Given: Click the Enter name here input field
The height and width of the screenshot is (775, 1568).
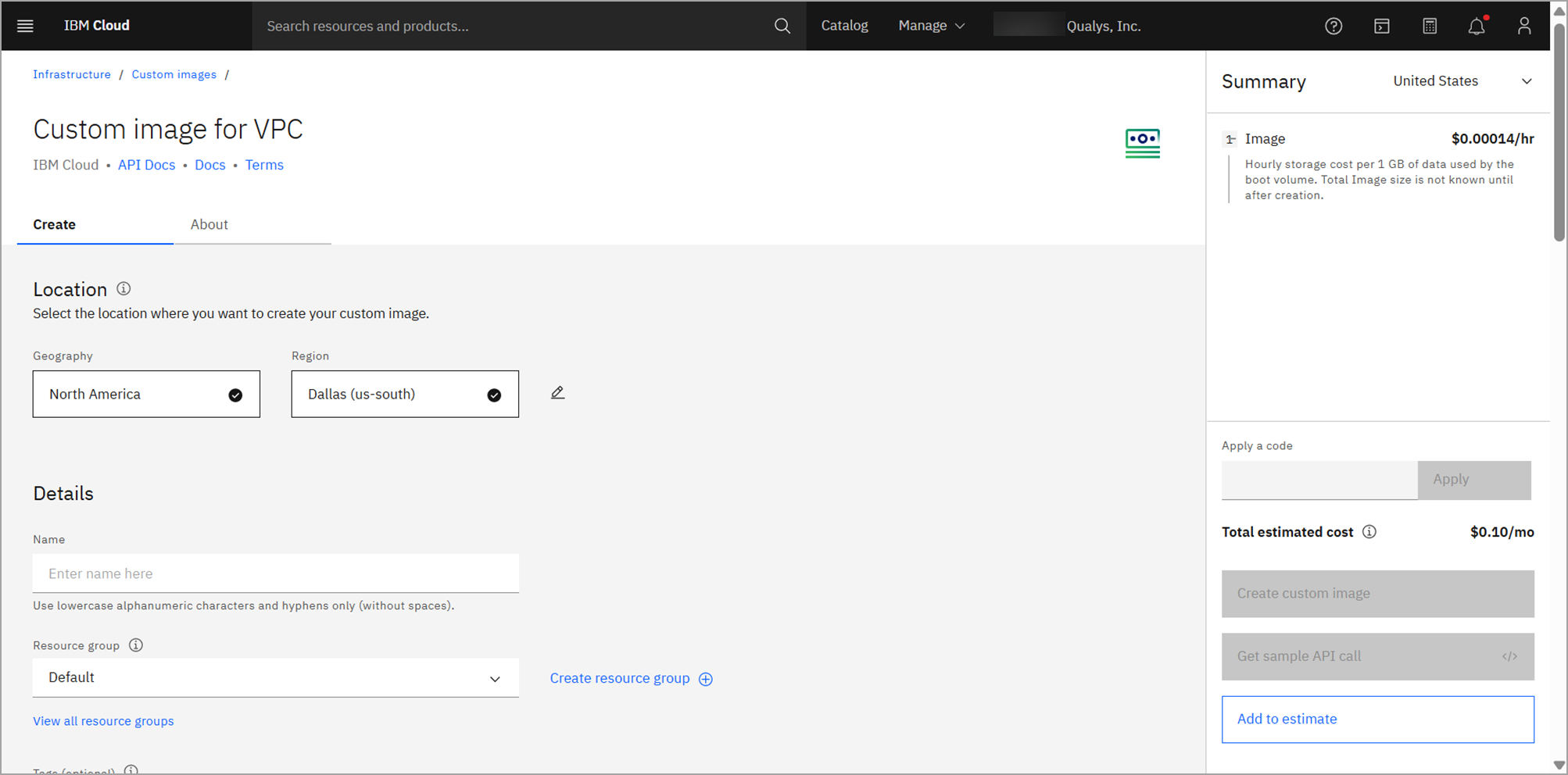Looking at the screenshot, I should 275,573.
